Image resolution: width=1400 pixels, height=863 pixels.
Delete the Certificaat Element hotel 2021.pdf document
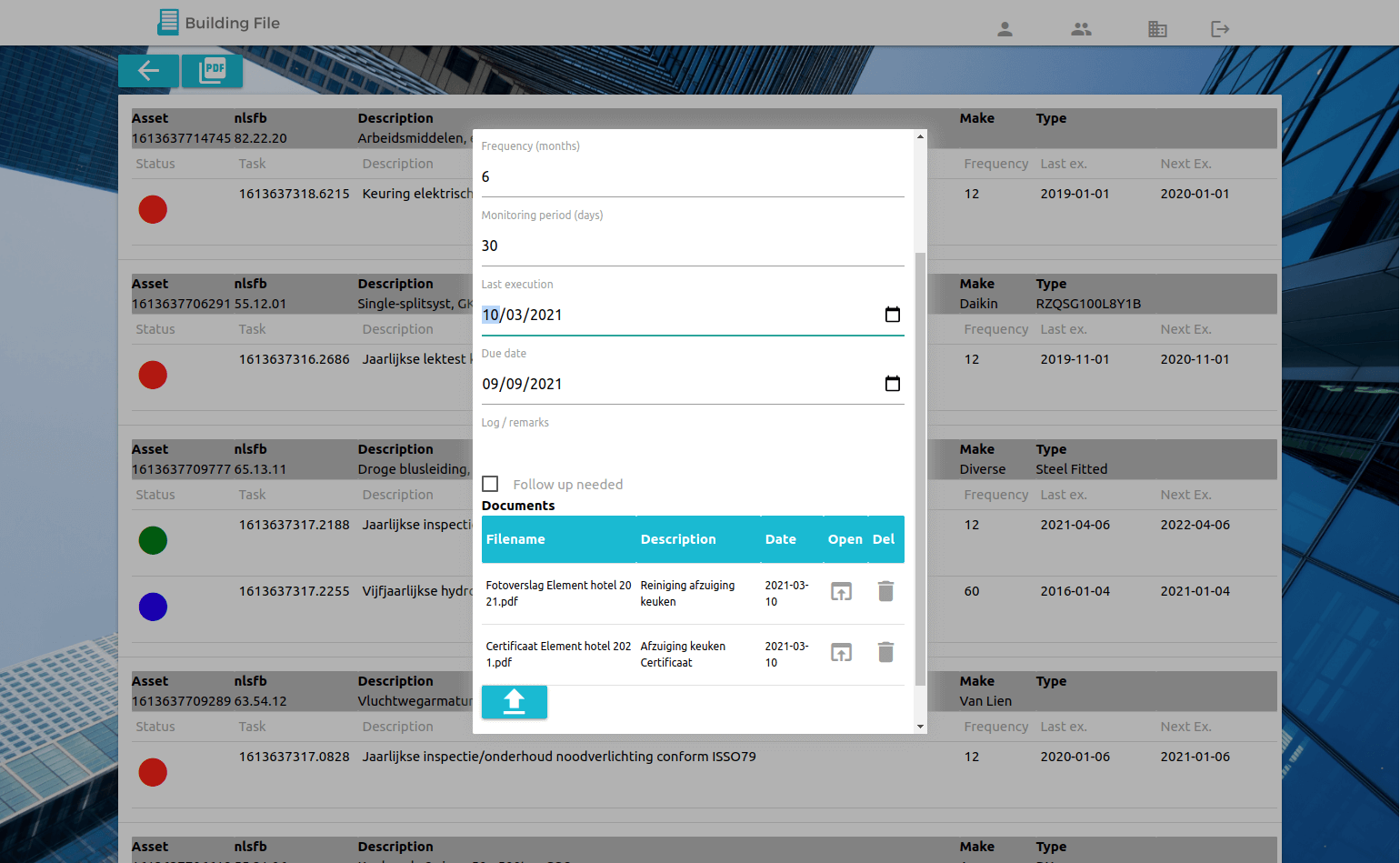pyautogui.click(x=885, y=653)
